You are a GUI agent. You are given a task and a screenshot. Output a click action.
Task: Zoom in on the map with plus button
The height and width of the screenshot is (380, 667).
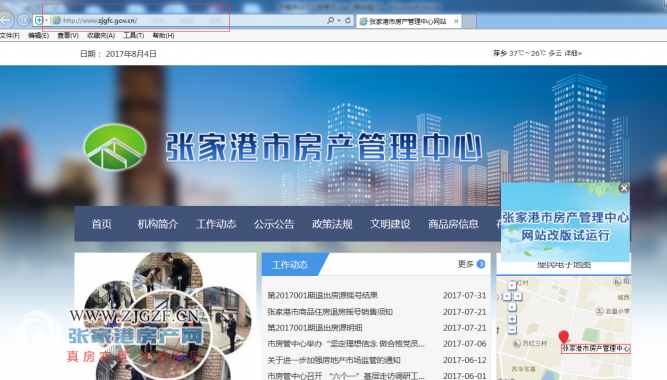point(512,319)
